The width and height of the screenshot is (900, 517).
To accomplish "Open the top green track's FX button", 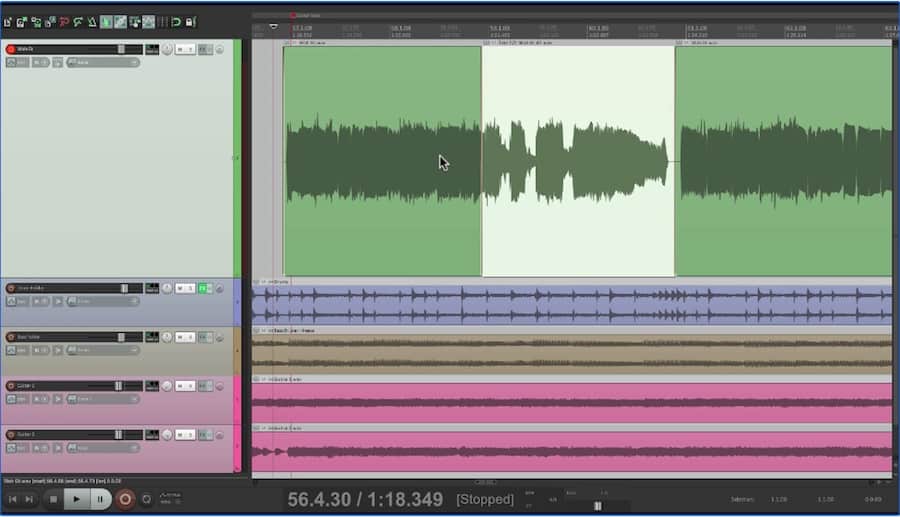I will click(203, 49).
